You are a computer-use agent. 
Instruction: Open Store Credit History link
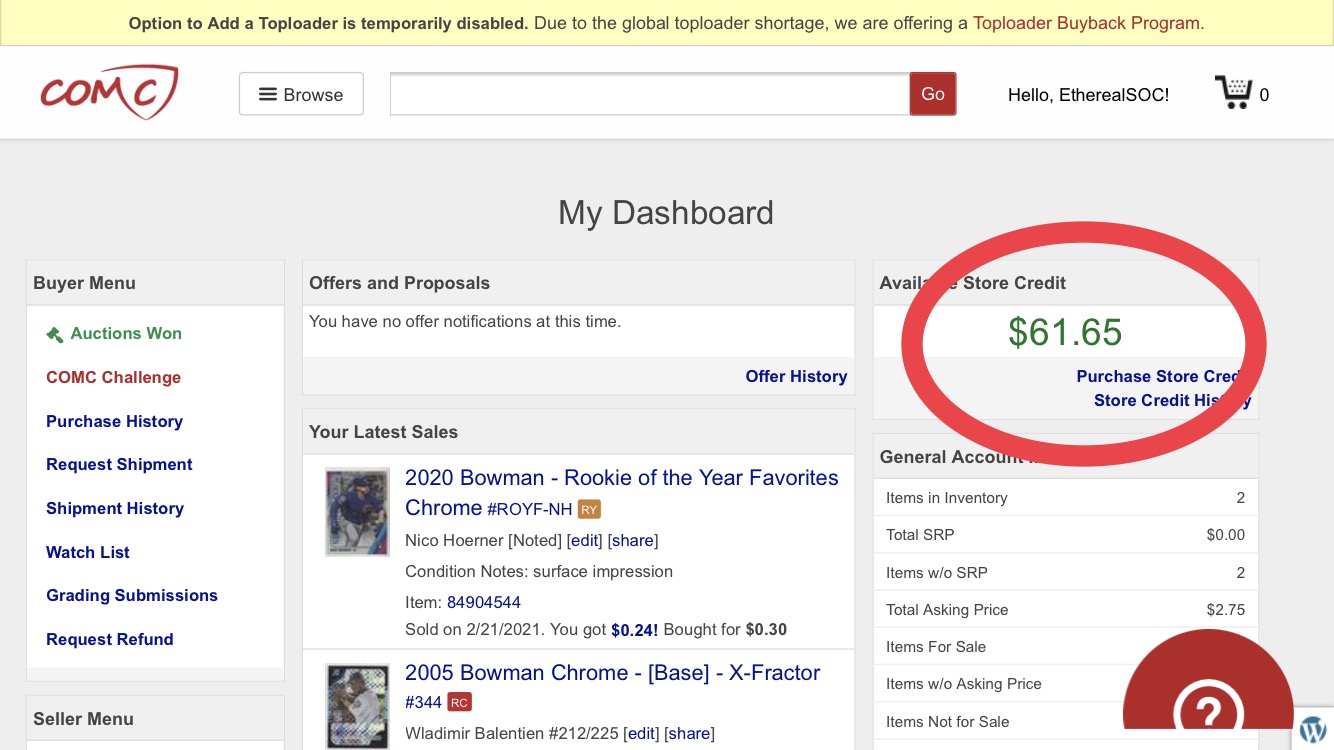1172,400
